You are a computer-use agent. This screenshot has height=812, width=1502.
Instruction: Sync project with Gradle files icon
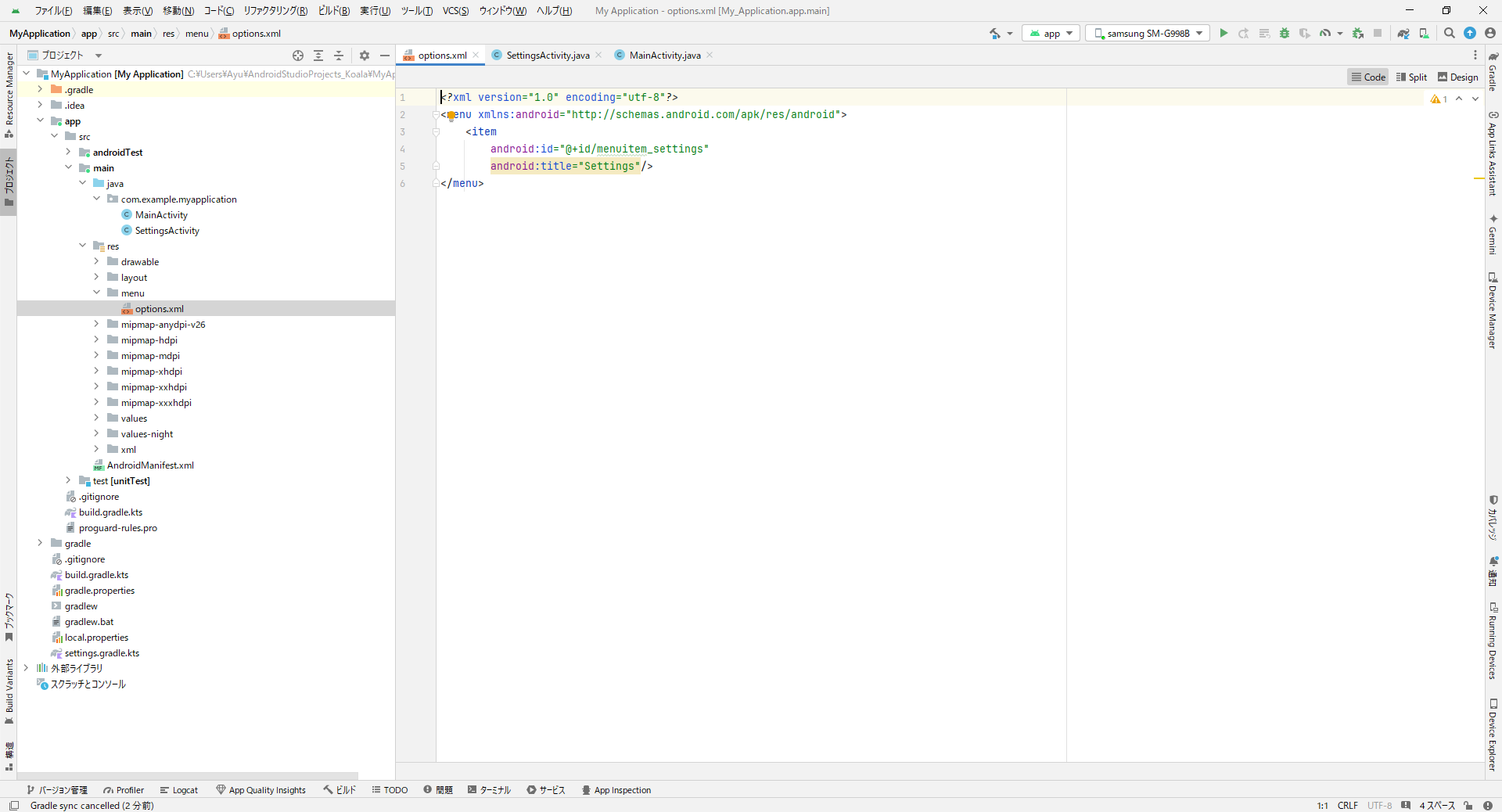(1403, 34)
